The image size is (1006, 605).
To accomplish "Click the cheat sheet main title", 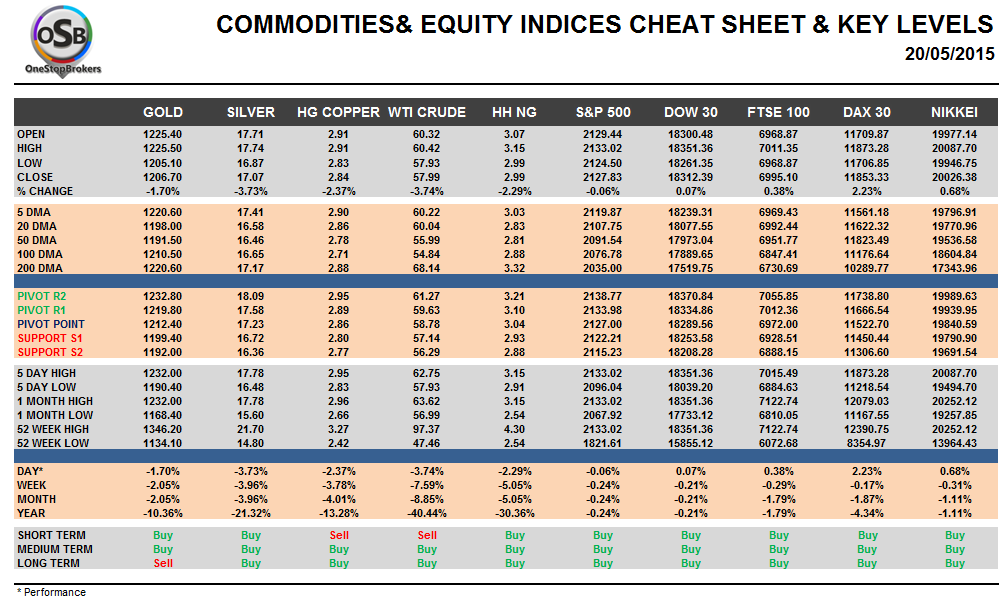I will pos(604,24).
